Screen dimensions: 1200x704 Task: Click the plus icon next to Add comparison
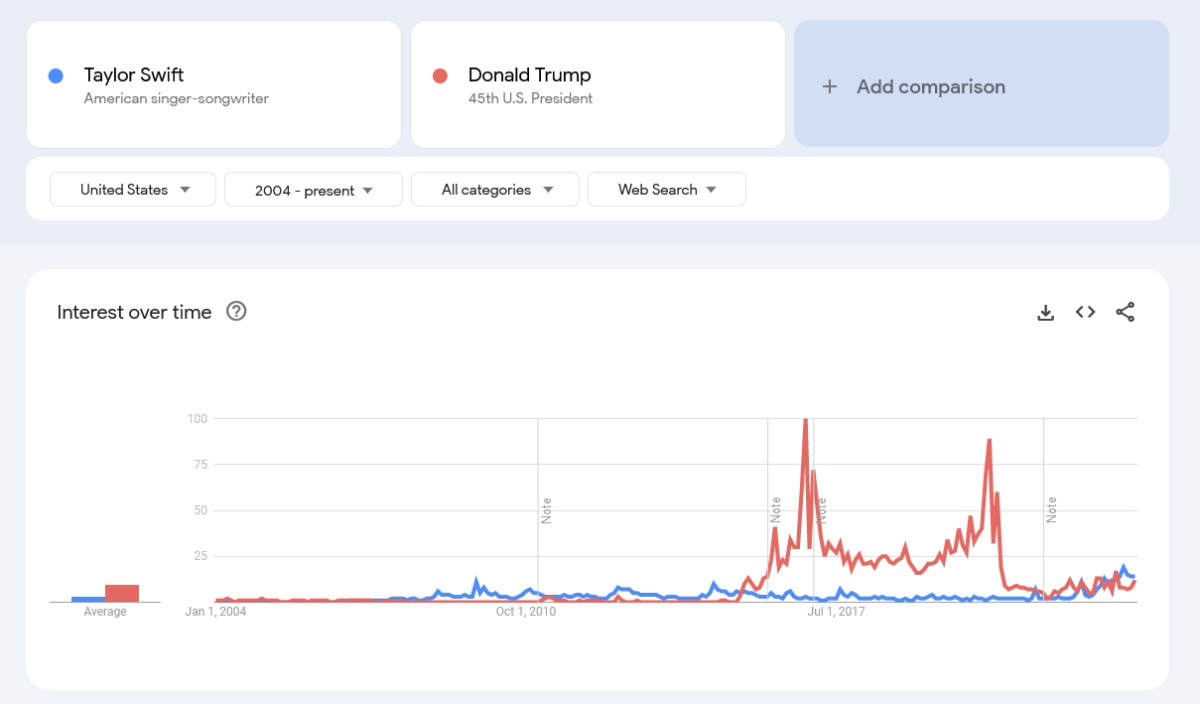pos(830,87)
